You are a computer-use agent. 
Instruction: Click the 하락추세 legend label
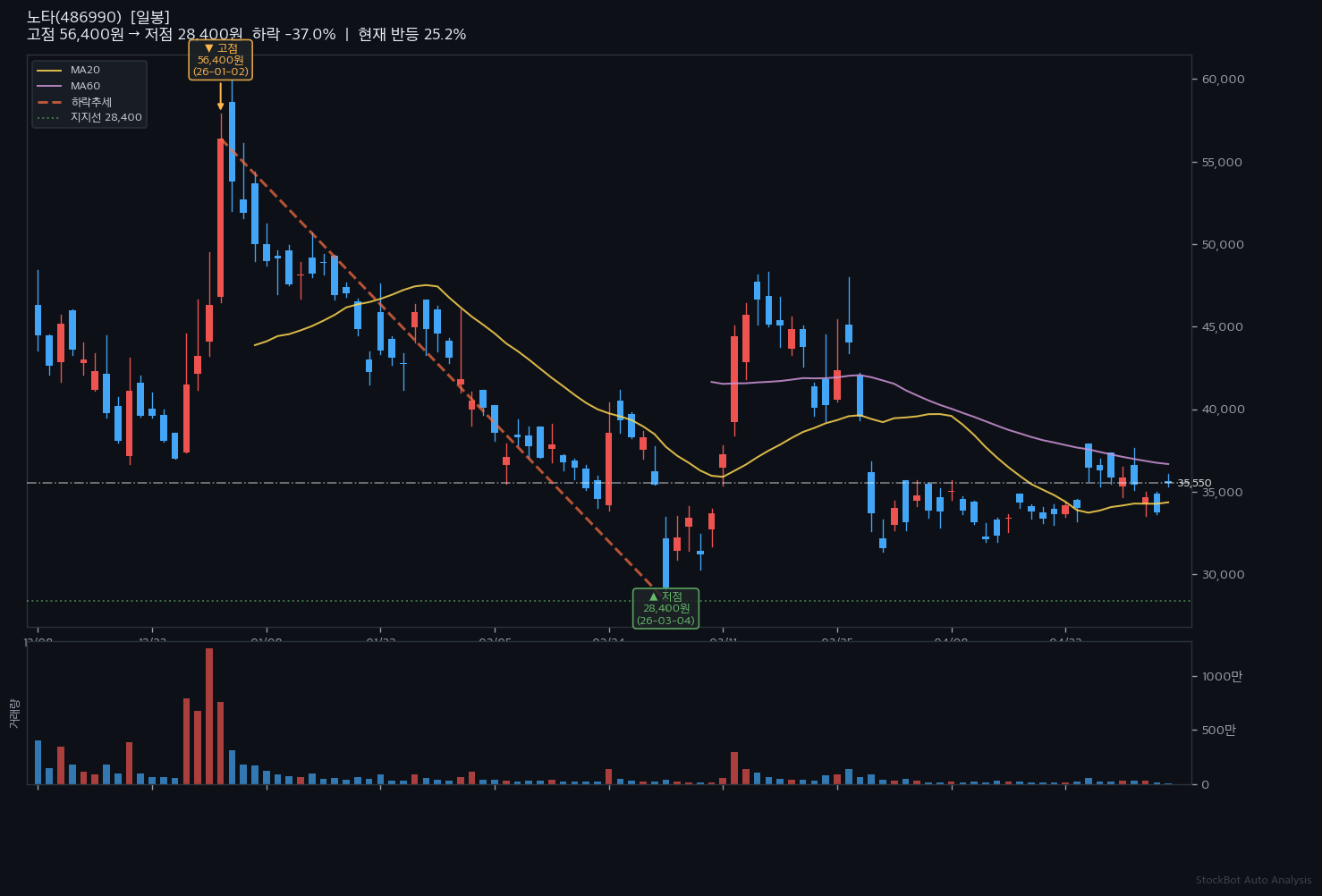coord(91,102)
